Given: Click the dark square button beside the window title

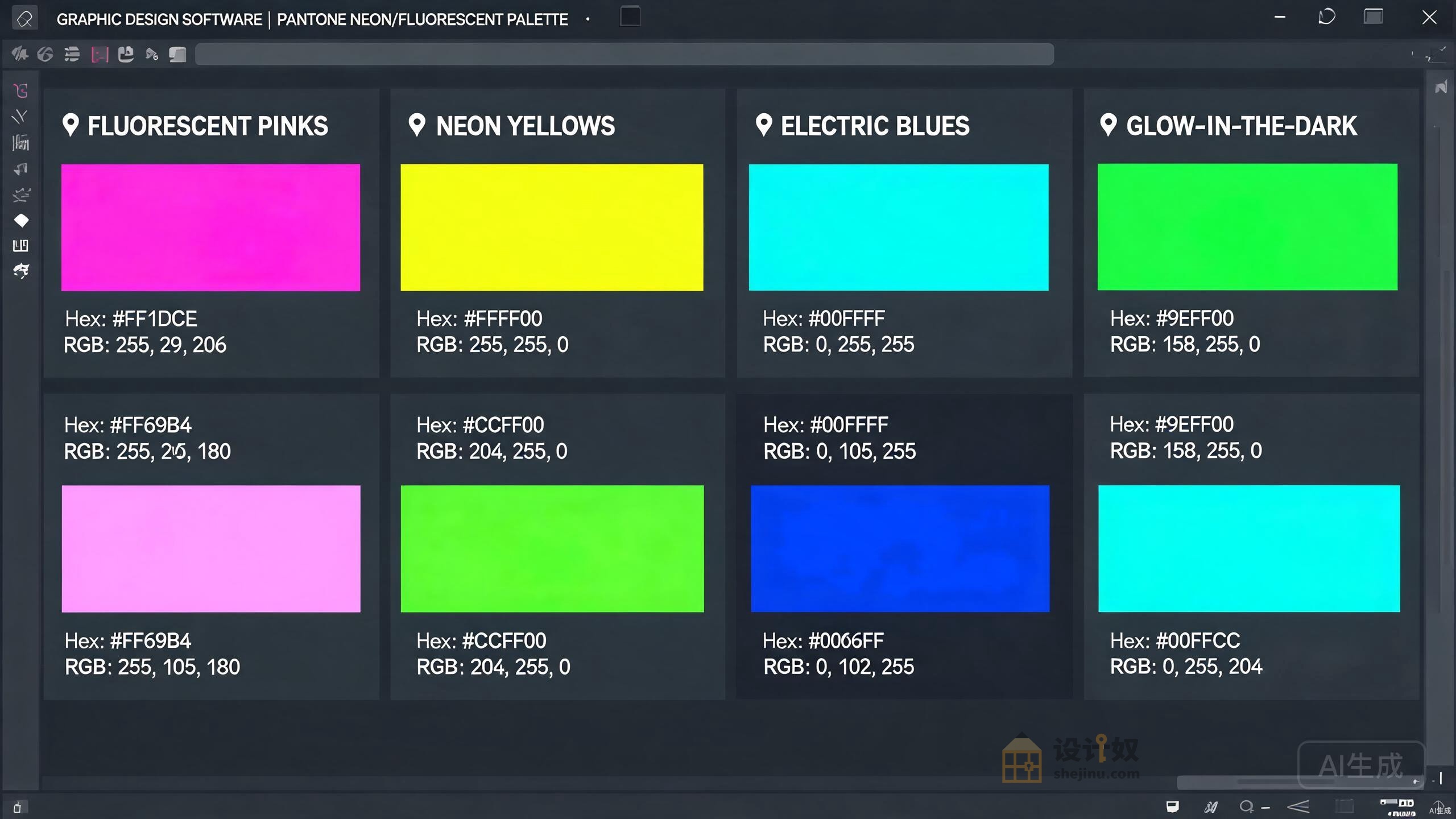Looking at the screenshot, I should click(x=630, y=16).
